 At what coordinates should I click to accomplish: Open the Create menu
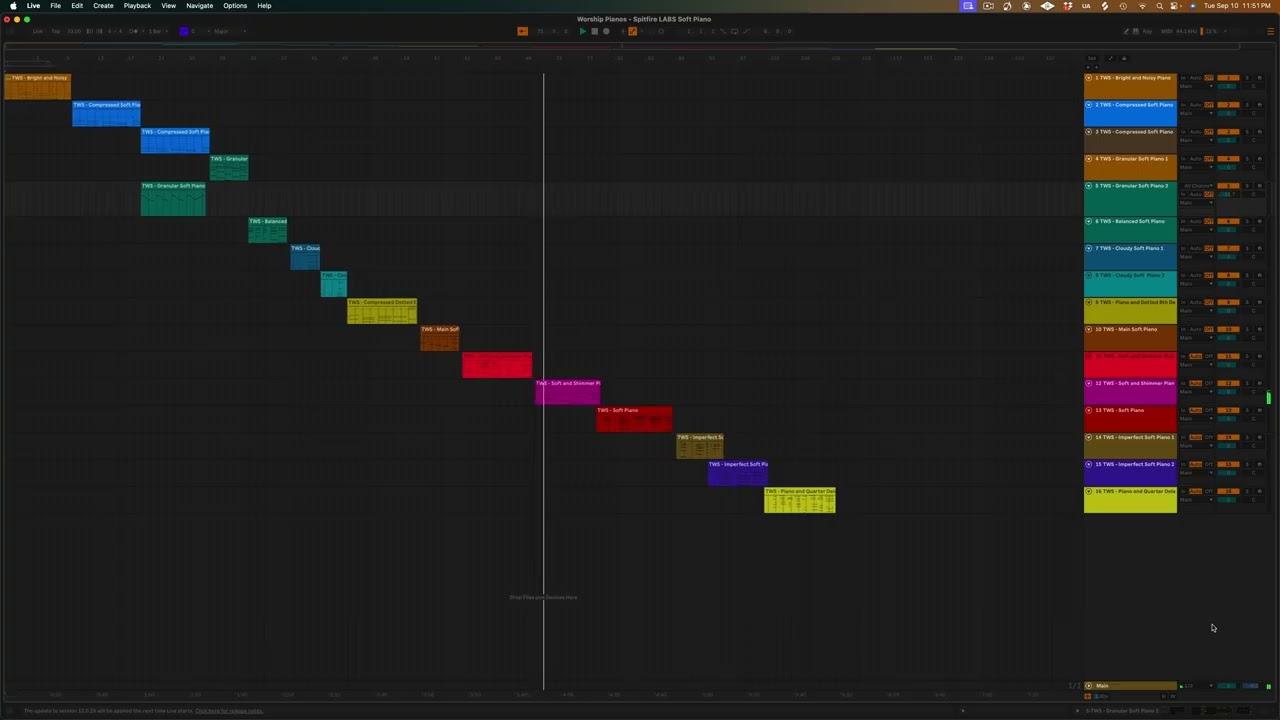(x=103, y=6)
